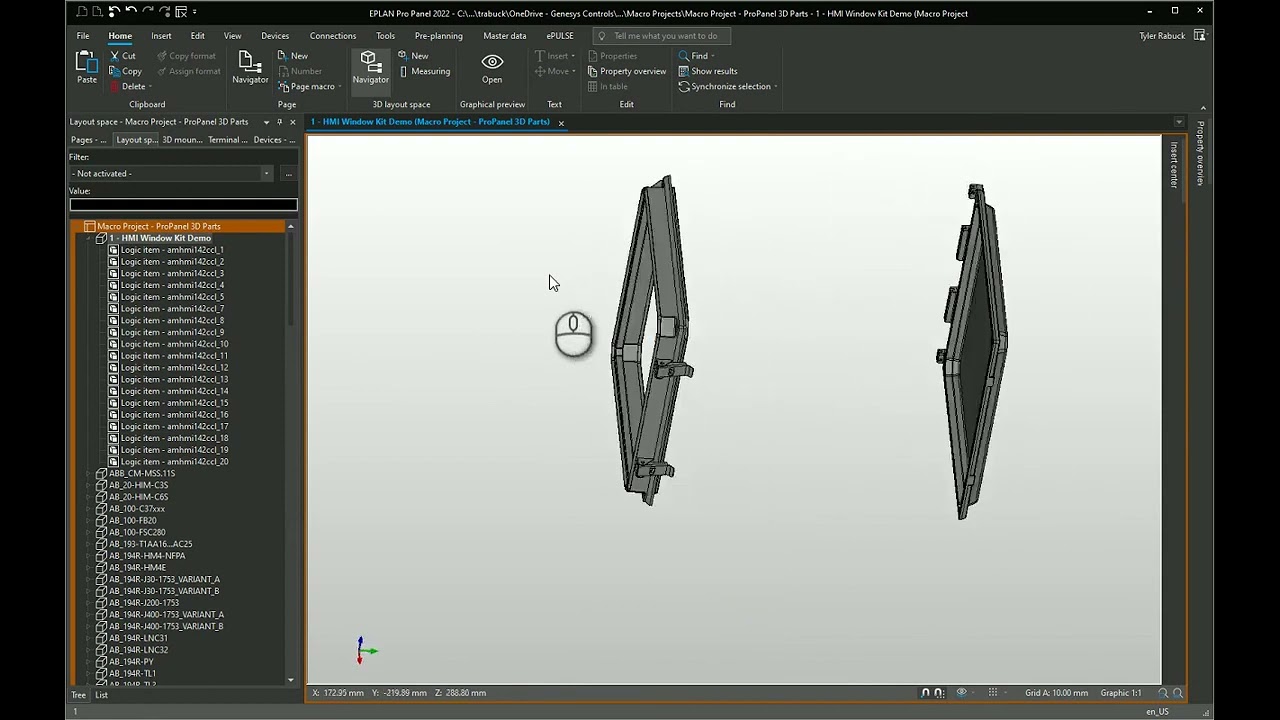The height and width of the screenshot is (720, 1280).
Task: Toggle object snap magnet in status bar
Action: [925, 693]
